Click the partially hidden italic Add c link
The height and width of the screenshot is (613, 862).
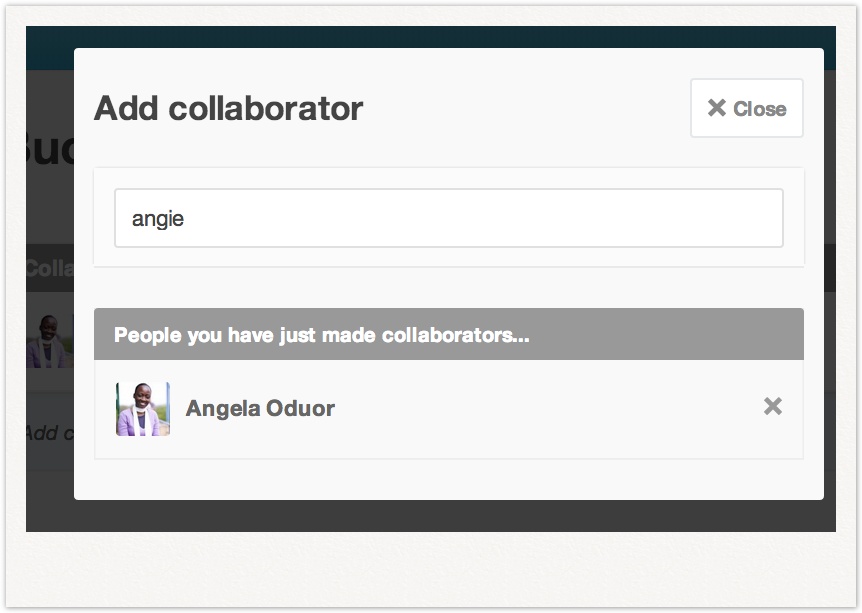click(49, 433)
